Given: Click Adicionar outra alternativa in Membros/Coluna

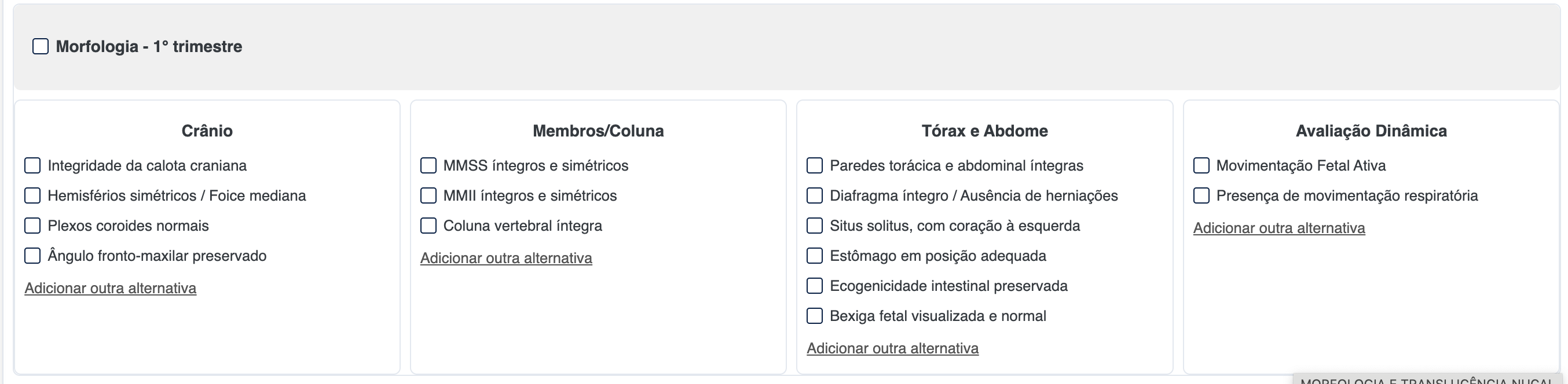Looking at the screenshot, I should click(x=506, y=259).
